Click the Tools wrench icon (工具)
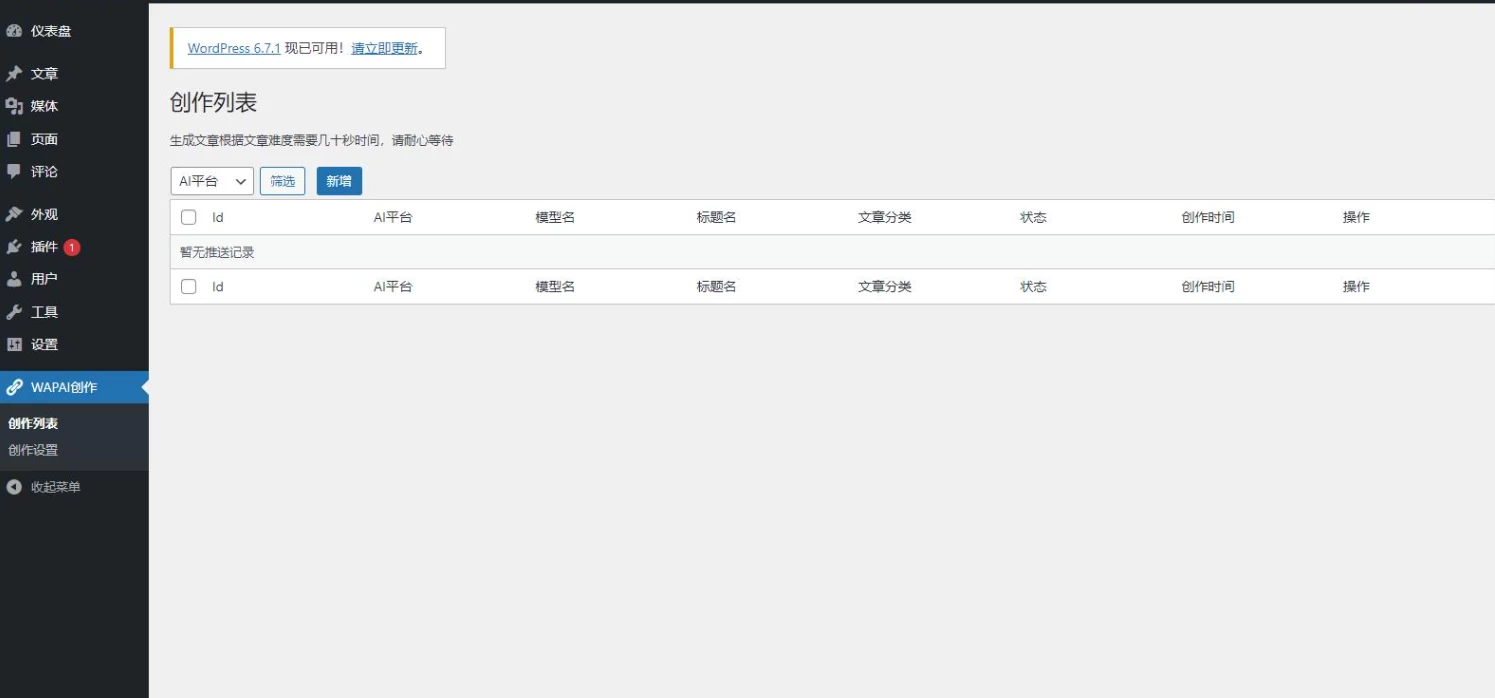1495x698 pixels. coord(14,312)
